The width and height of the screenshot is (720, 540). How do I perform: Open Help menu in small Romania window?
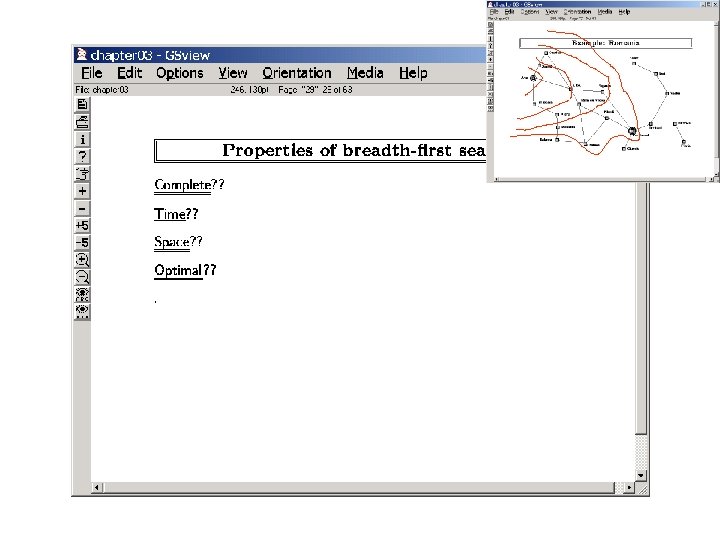pos(624,12)
